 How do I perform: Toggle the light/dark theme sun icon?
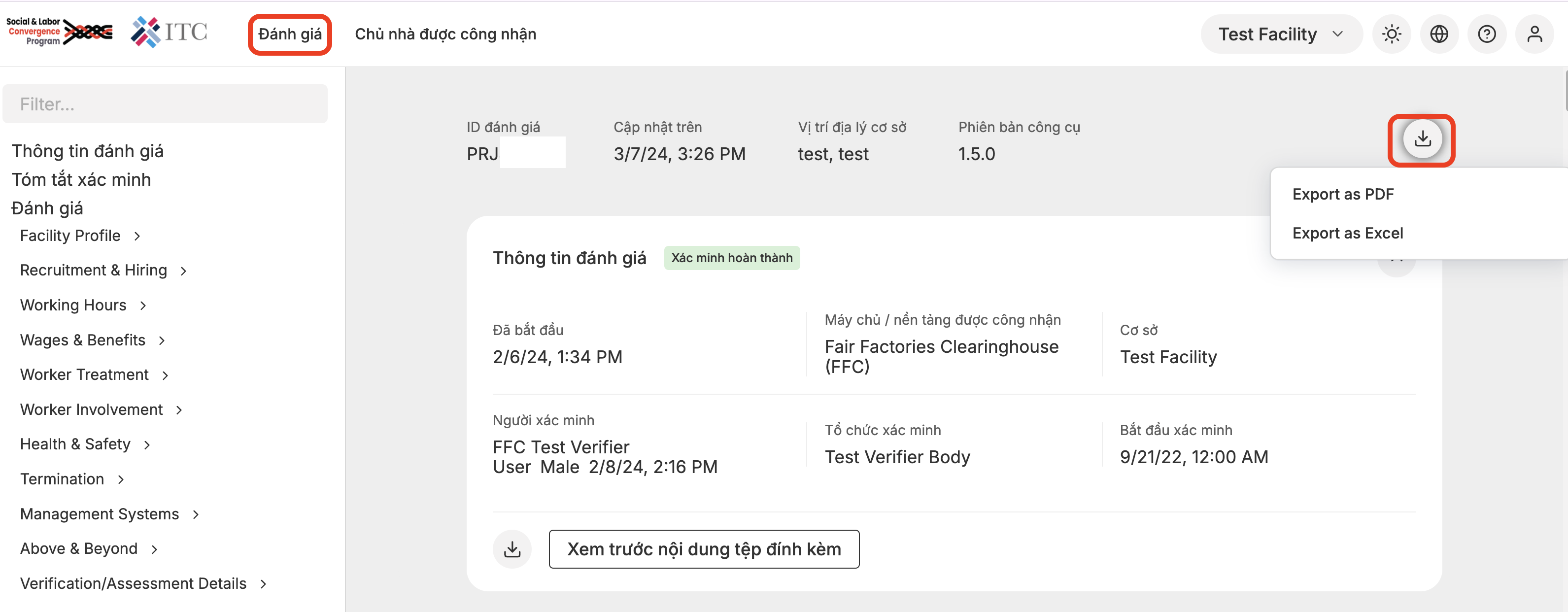(1392, 34)
